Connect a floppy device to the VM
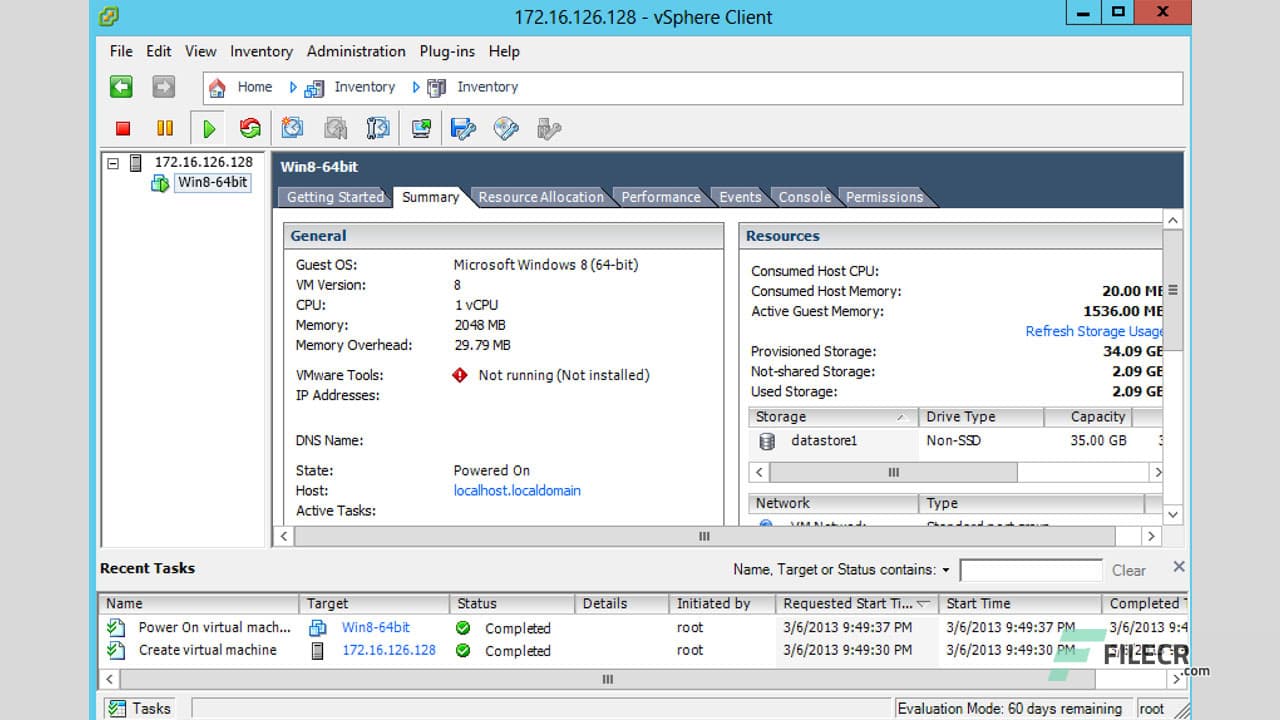 tap(463, 128)
